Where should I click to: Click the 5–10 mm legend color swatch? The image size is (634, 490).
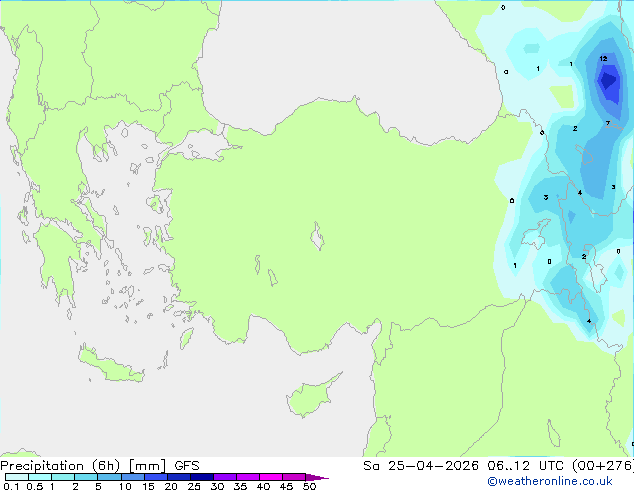[109, 477]
